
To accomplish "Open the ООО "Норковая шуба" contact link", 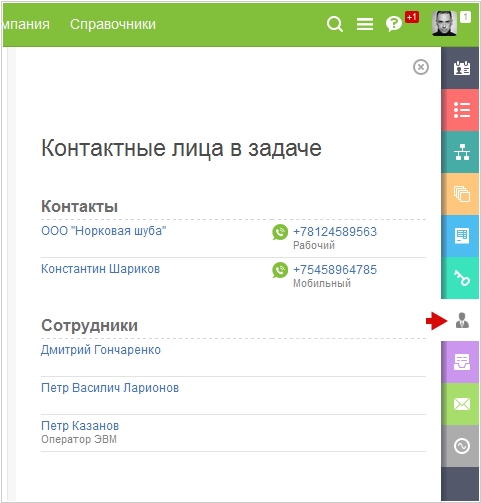I will click(x=104, y=231).
